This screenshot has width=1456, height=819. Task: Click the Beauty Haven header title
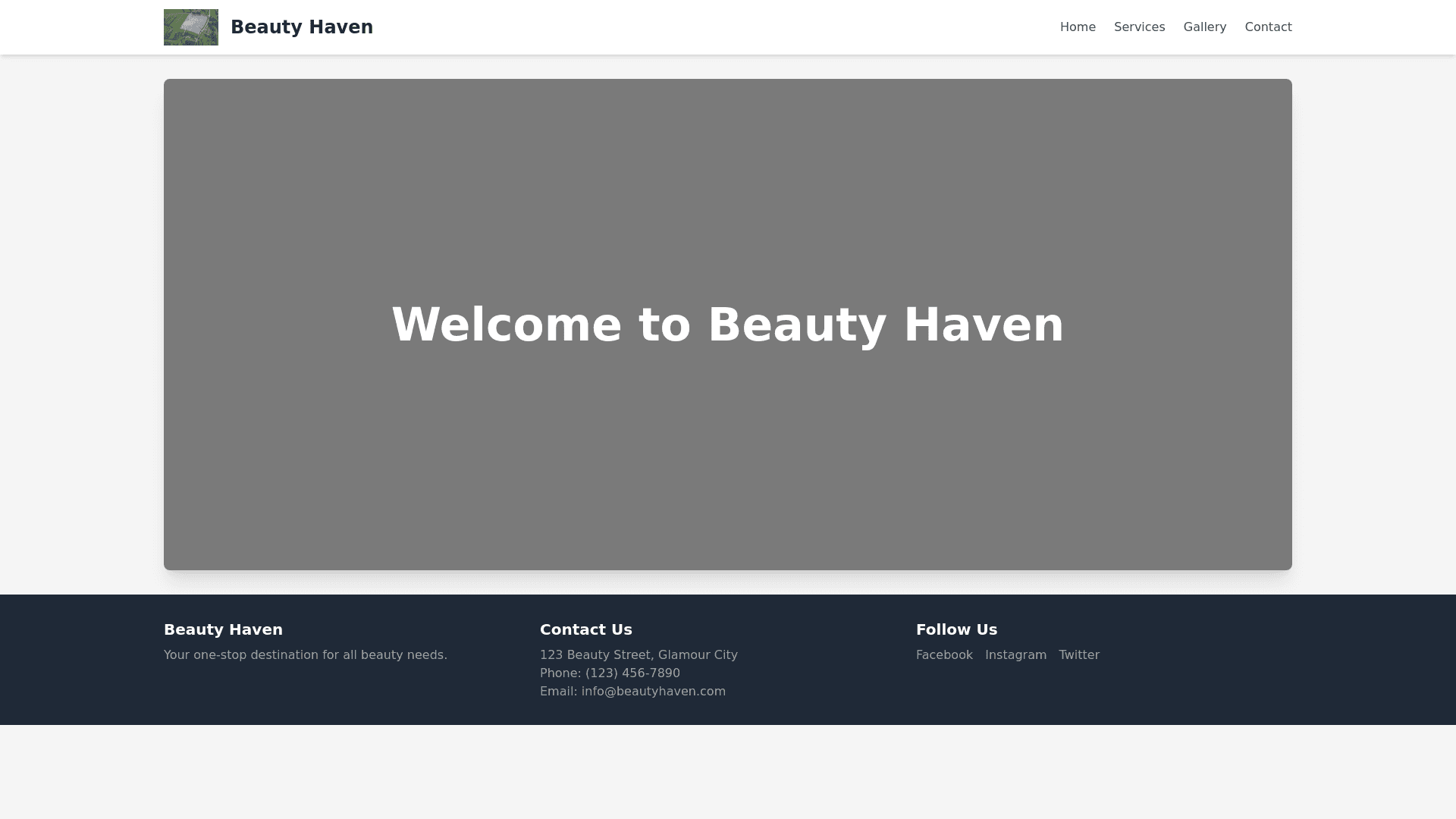tap(302, 27)
